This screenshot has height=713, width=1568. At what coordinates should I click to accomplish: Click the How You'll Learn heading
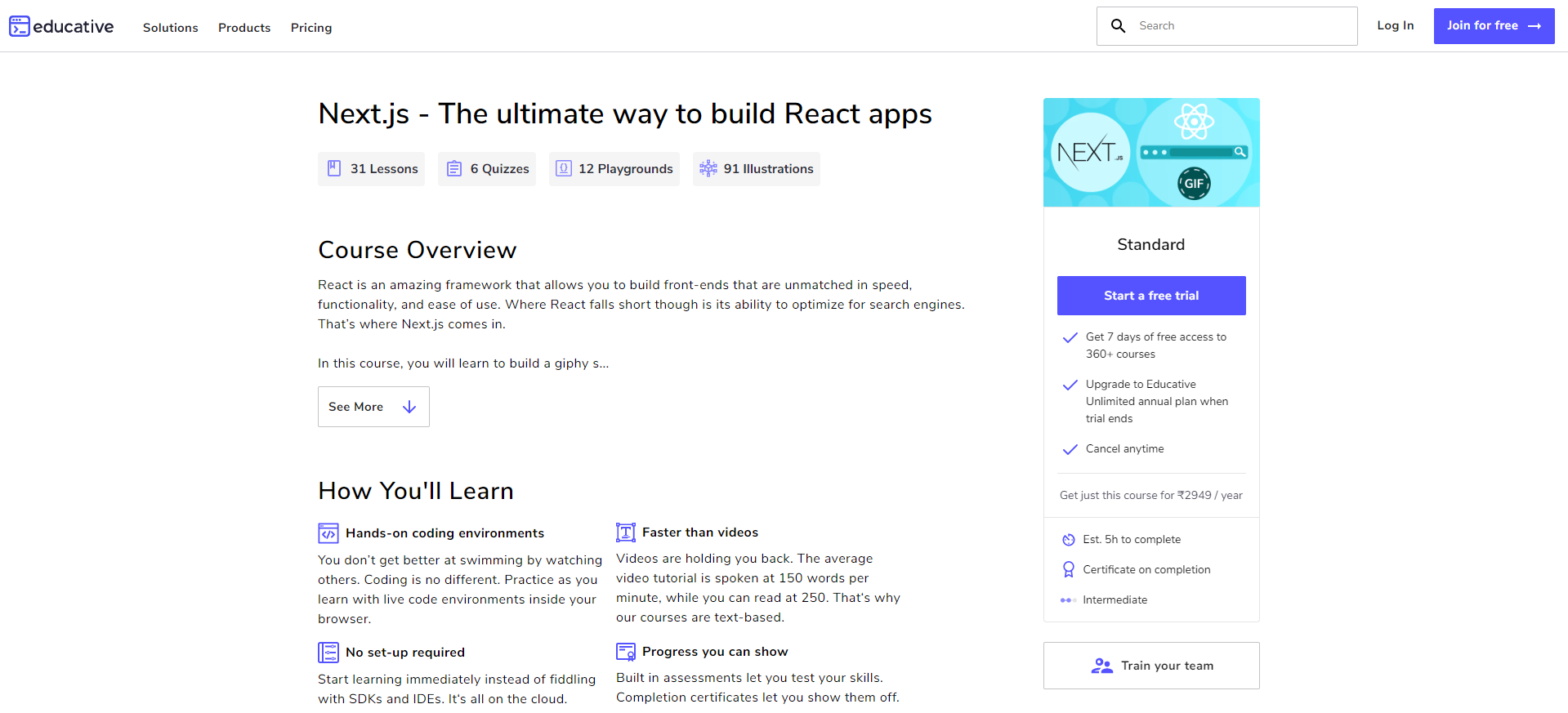point(416,491)
